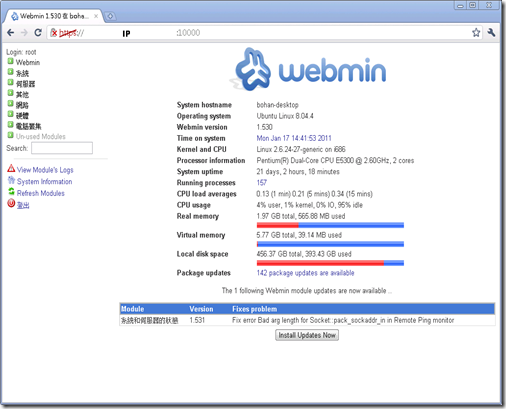Image resolution: width=506 pixels, height=409 pixels.
Task: Bookmark this page using the star icon
Action: (476, 33)
